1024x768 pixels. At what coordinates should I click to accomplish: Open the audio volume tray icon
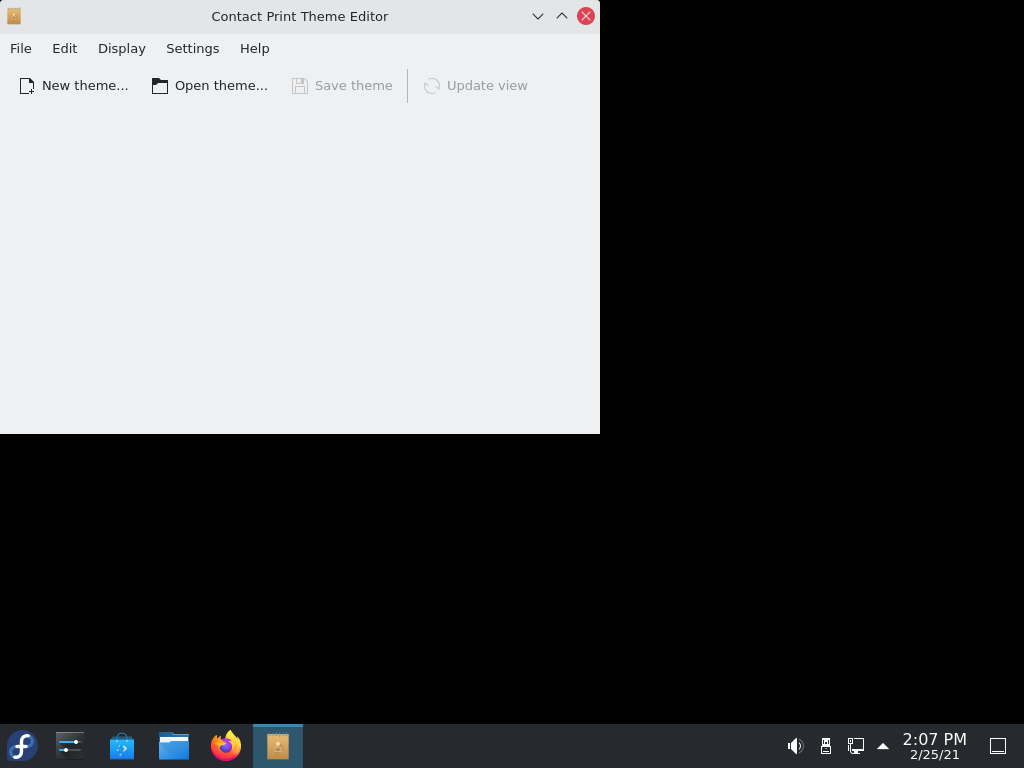point(795,746)
